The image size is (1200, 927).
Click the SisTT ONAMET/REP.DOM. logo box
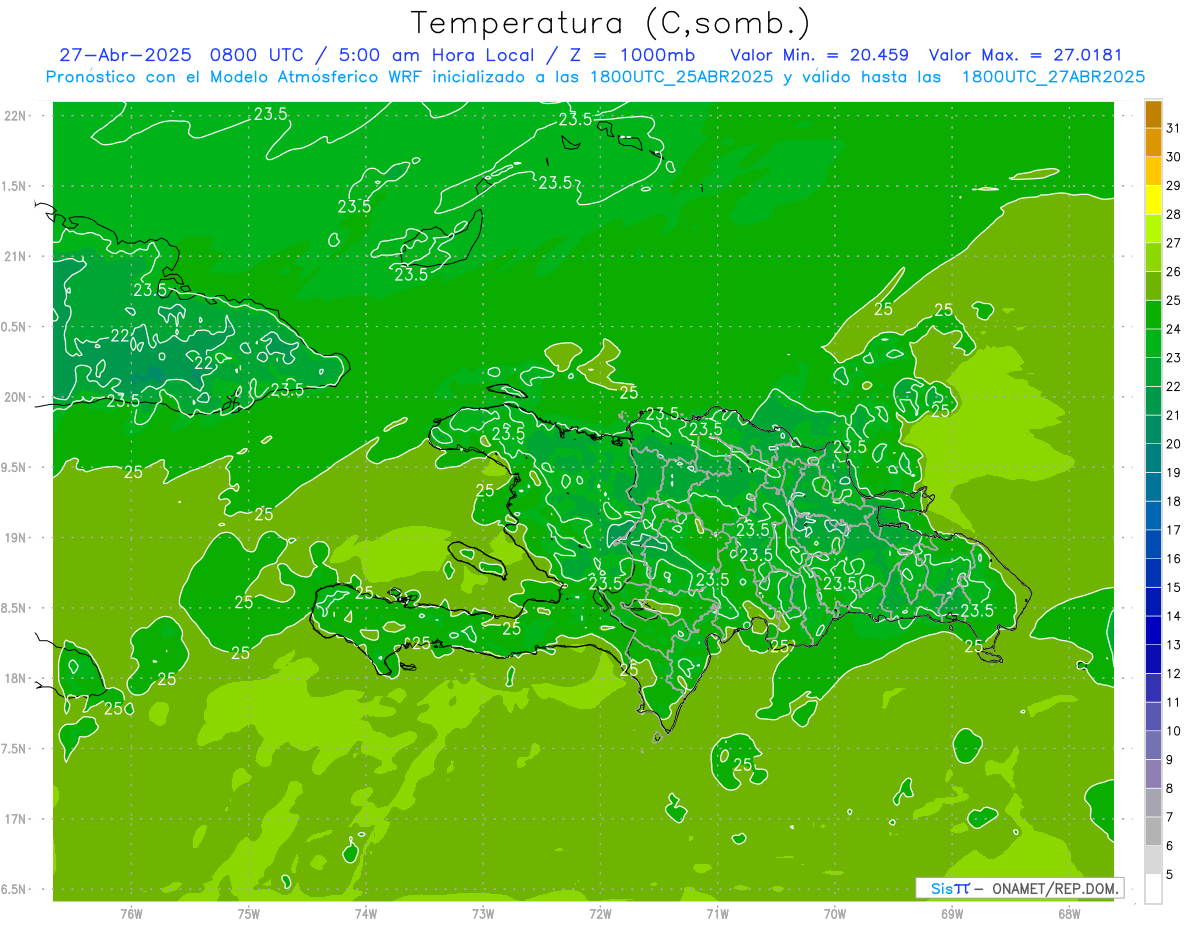(x=1019, y=888)
